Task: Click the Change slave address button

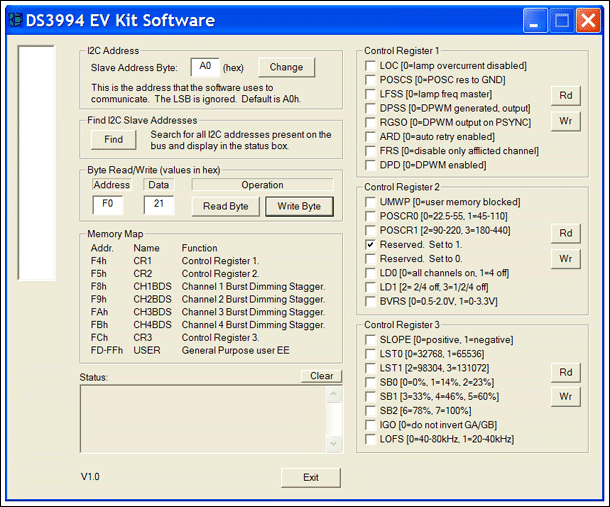Action: point(286,67)
